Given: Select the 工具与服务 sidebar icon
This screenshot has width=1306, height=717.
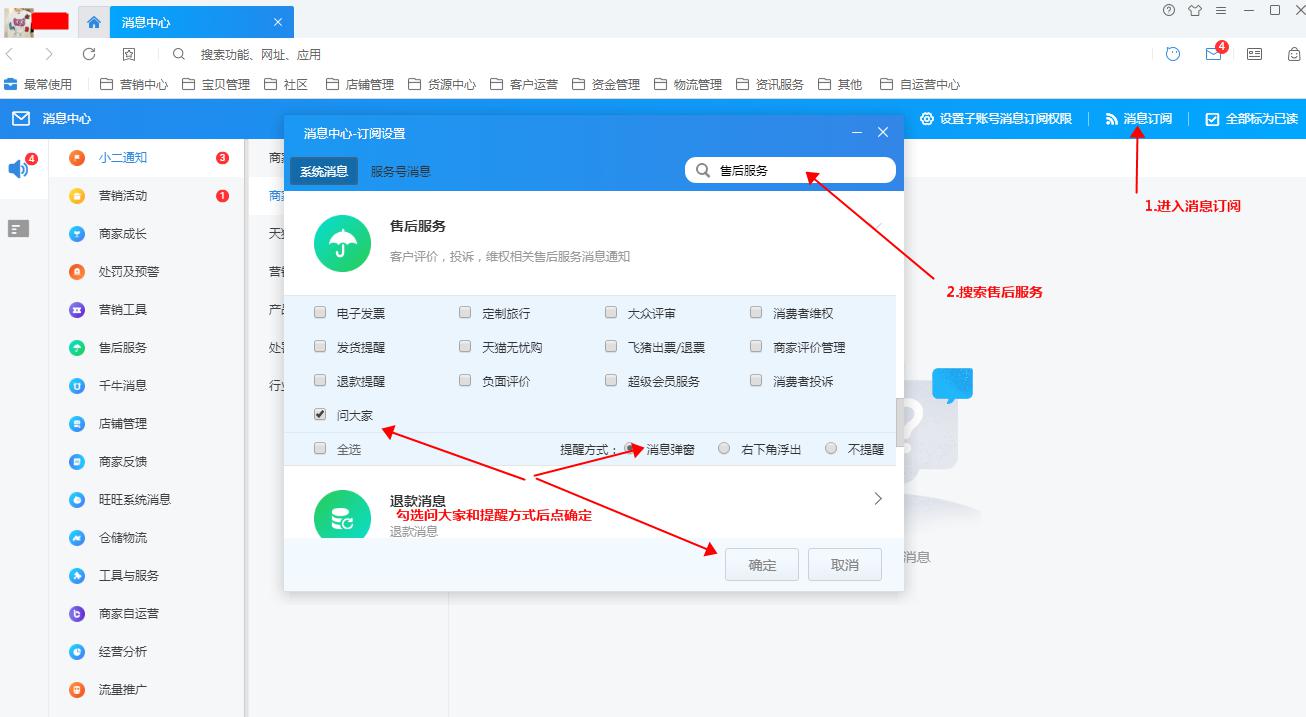Looking at the screenshot, I should click(x=77, y=576).
